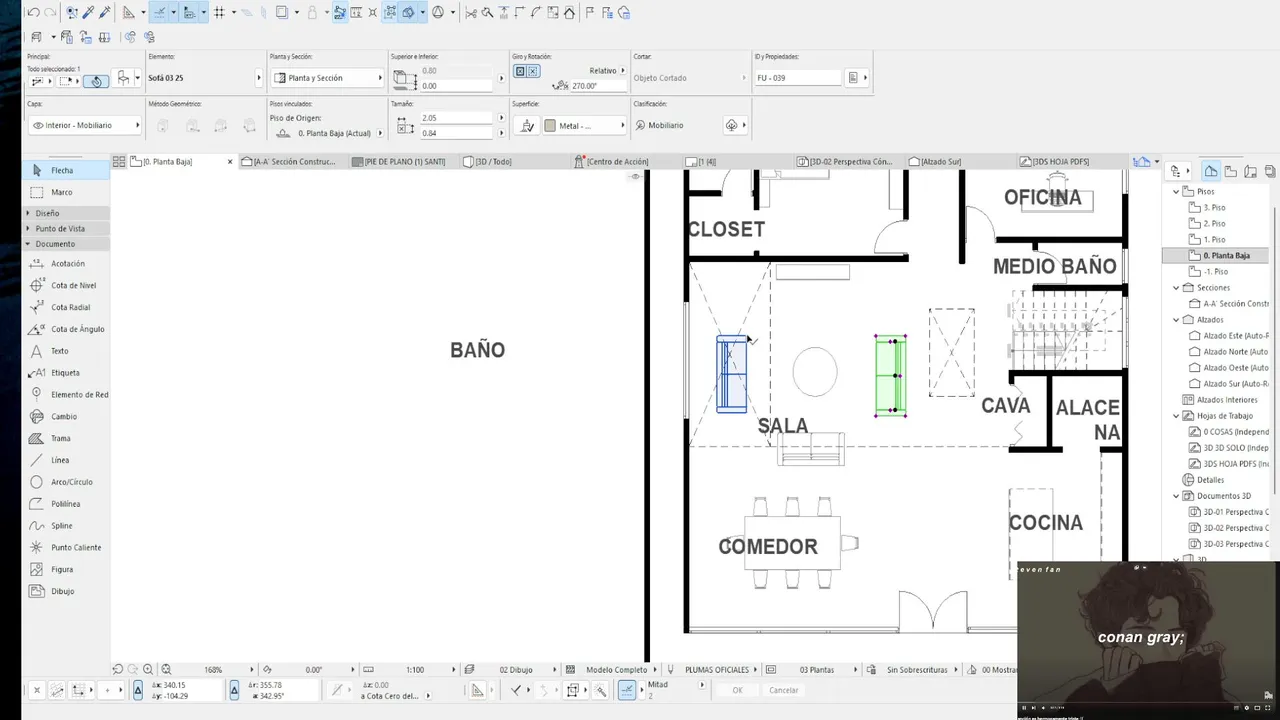1280x720 pixels.
Task: Activate the Etiqueta label tool
Action: click(x=66, y=373)
